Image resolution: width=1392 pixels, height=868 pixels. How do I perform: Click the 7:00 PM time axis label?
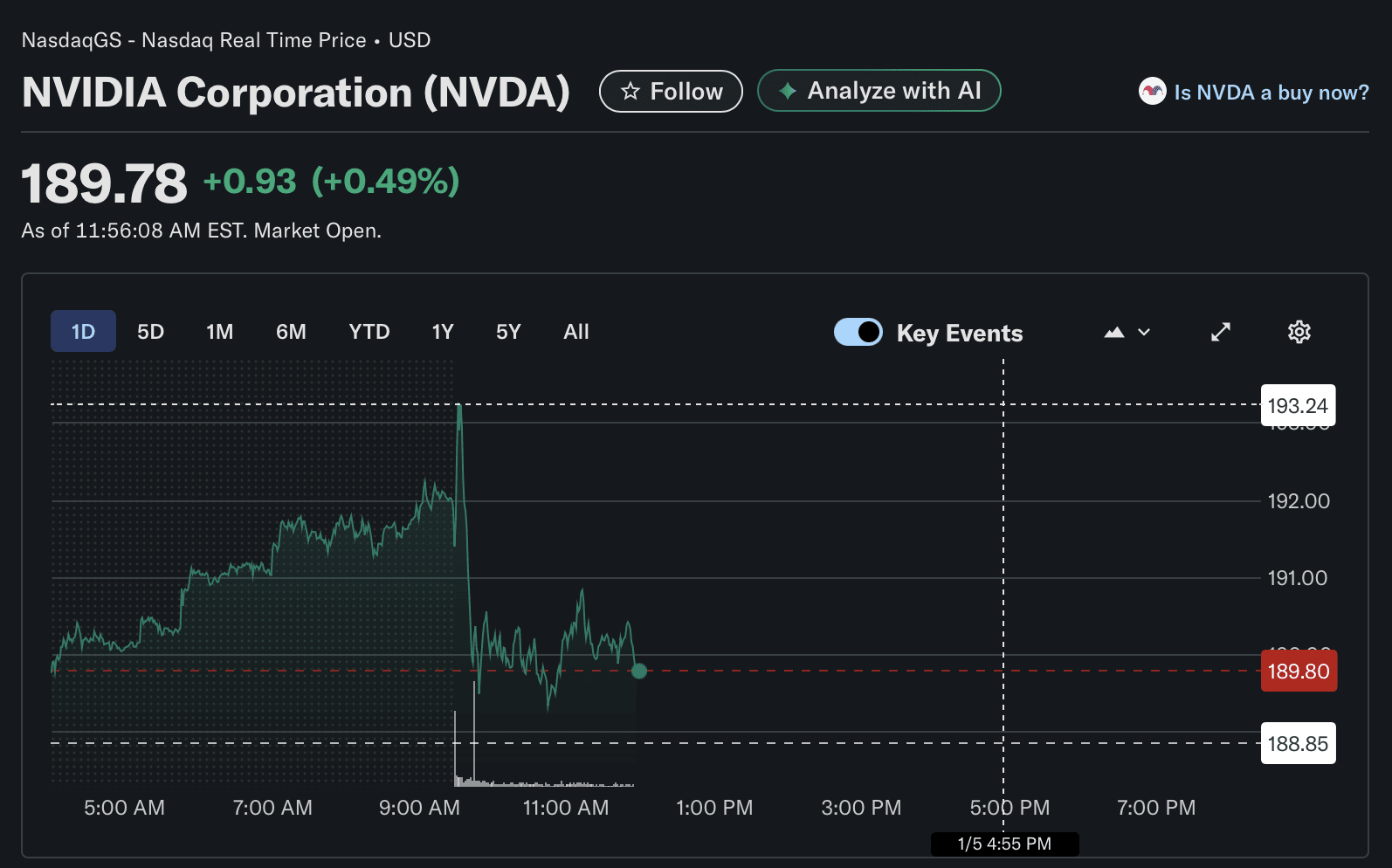pyautogui.click(x=1156, y=808)
